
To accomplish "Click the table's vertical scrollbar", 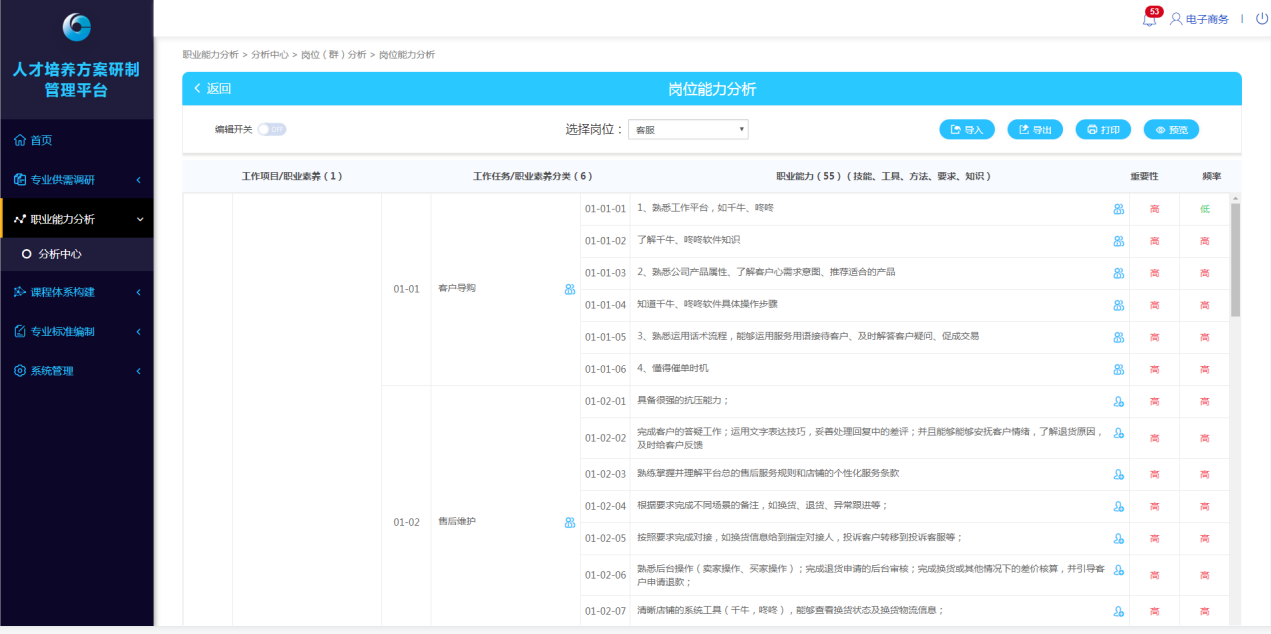I will [1235, 260].
